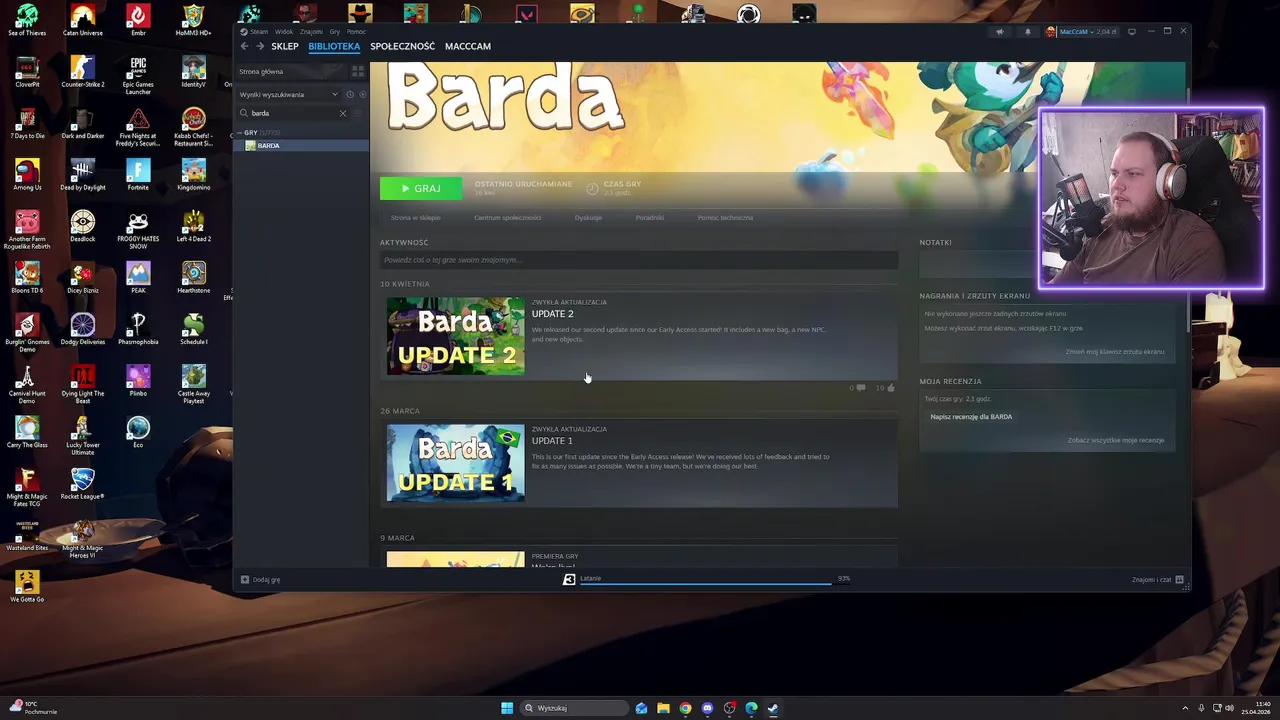Start the game with GRAJ button
The image size is (1280, 720).
(420, 188)
